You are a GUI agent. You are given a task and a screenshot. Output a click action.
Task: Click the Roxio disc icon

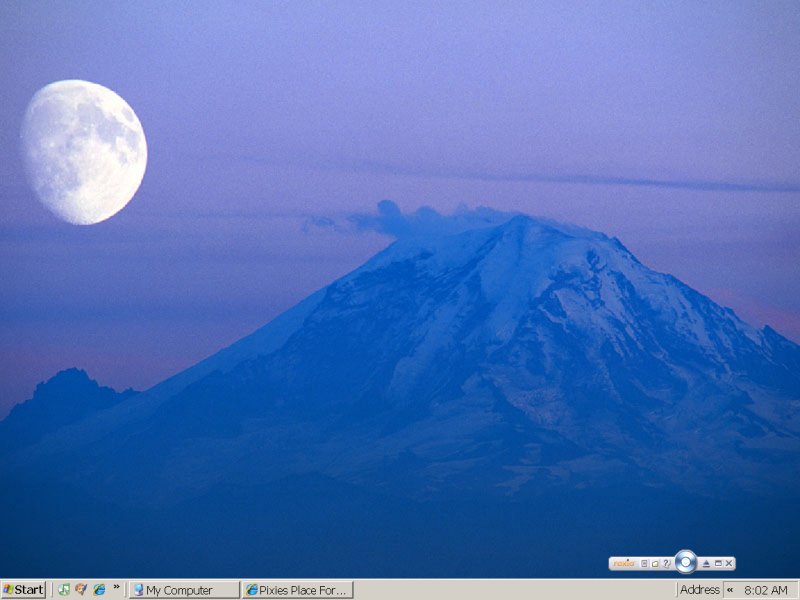pos(685,562)
